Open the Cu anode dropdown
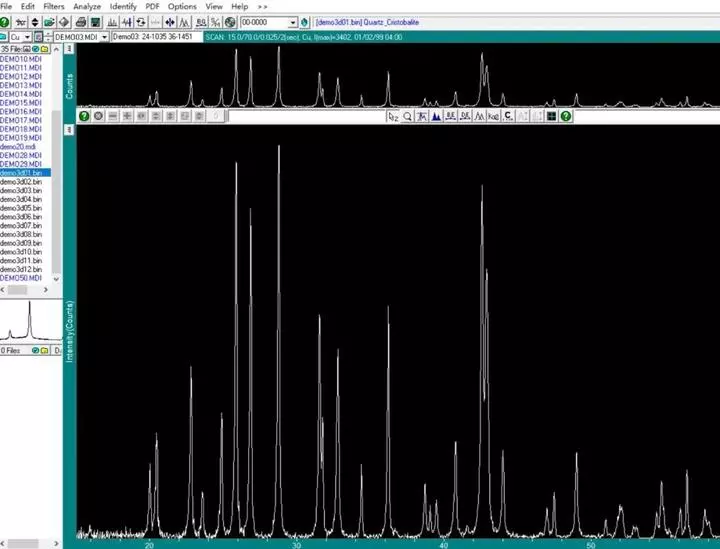 tap(27, 37)
